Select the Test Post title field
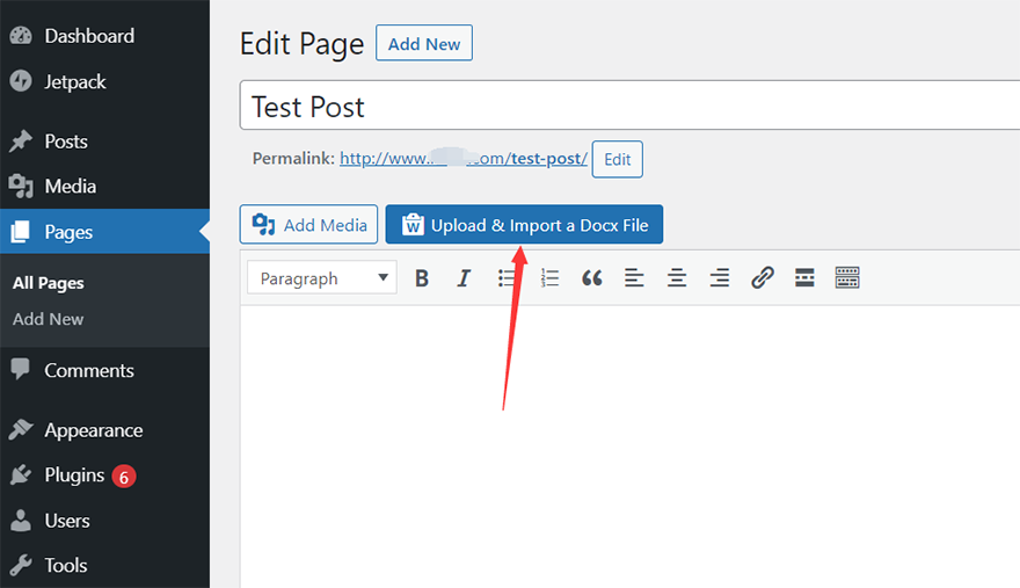 point(500,106)
